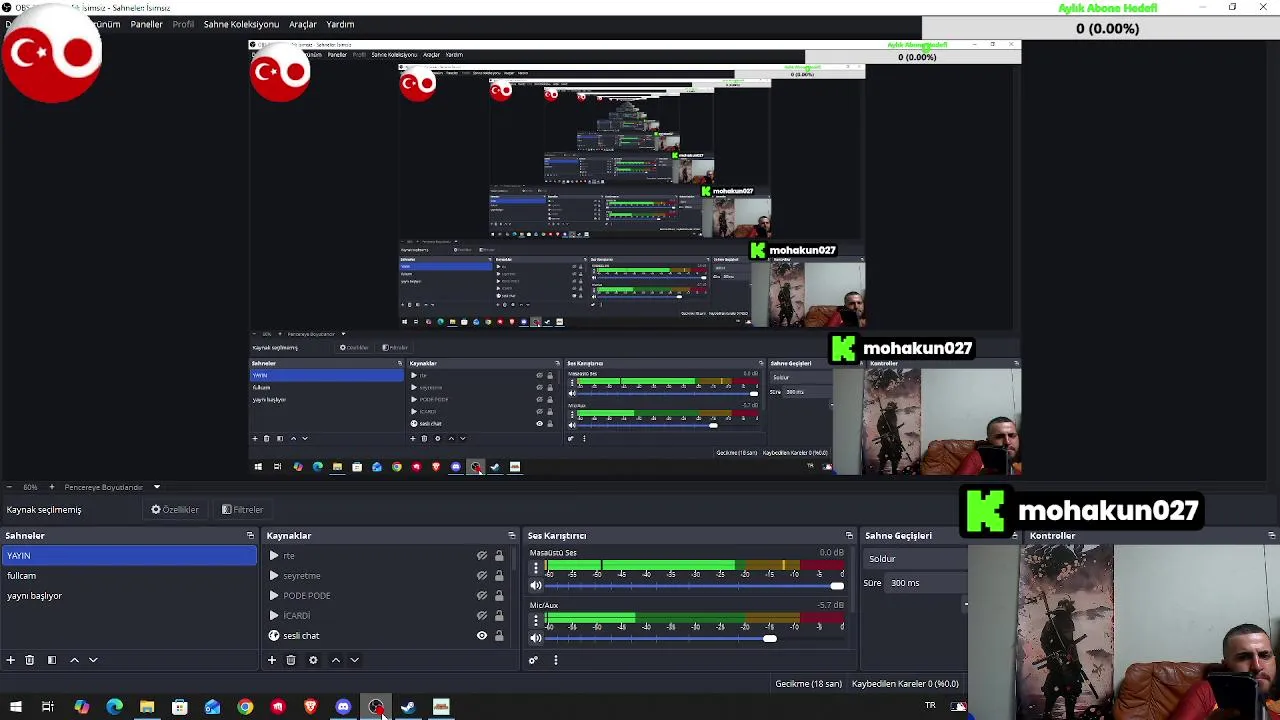The width and height of the screenshot is (1280, 720).
Task: Open the Soldur transition dropdown
Action: [915, 559]
